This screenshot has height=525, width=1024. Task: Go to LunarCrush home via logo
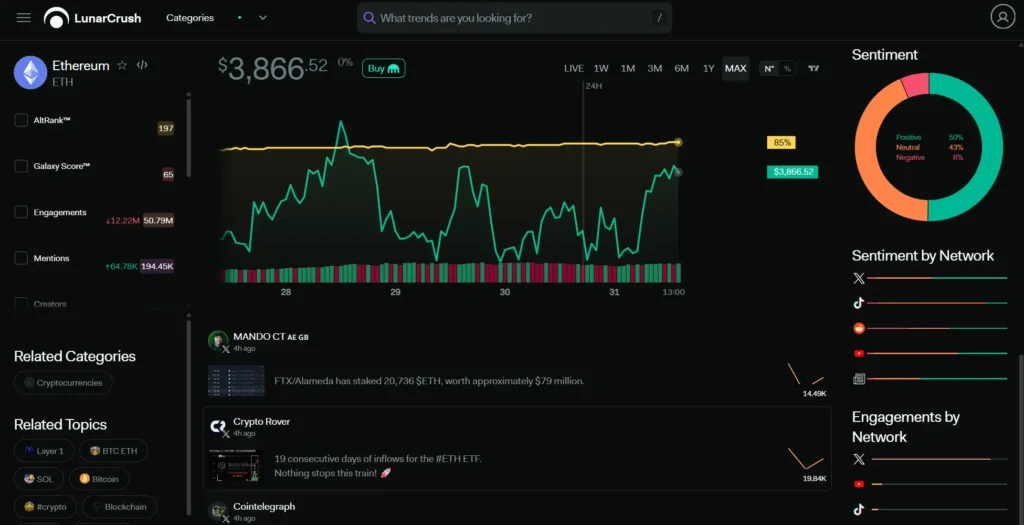point(92,18)
